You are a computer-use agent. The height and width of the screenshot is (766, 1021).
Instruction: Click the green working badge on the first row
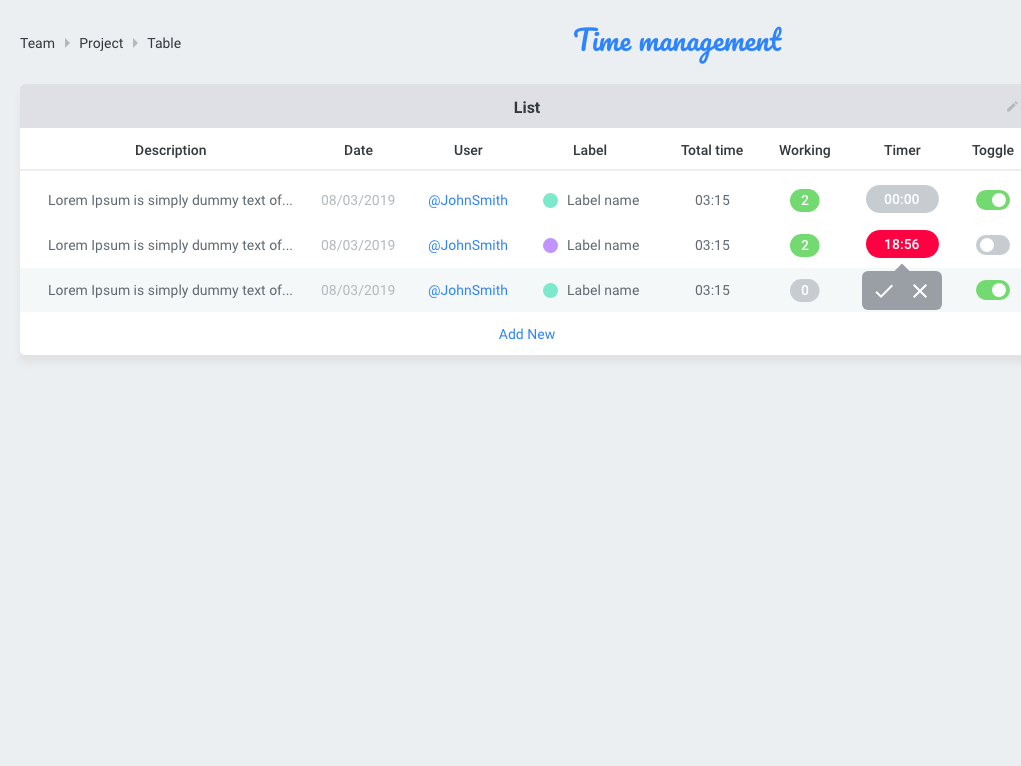pyautogui.click(x=805, y=200)
